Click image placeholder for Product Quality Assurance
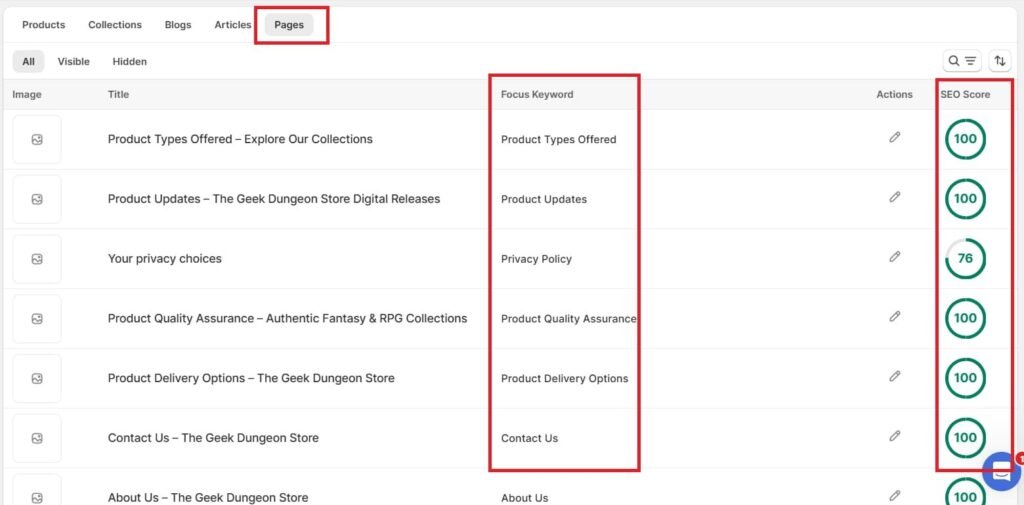Screen dimensions: 1024x505 (x=37, y=319)
